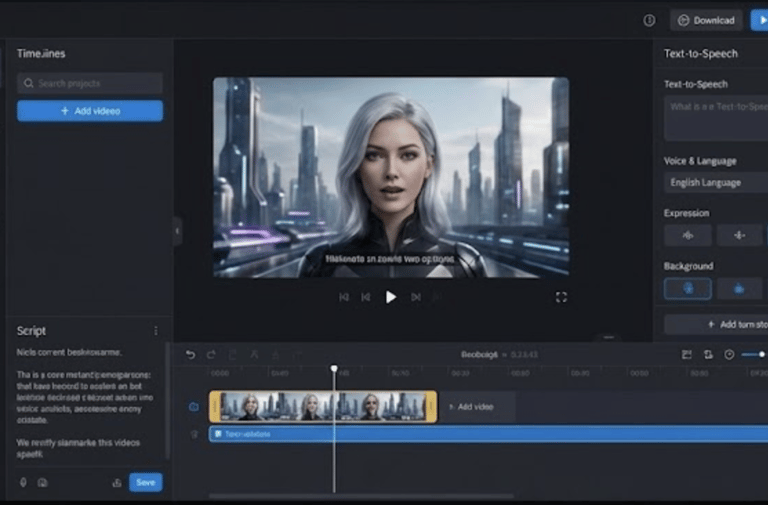768x505 pixels.
Task: Click the Download button
Action: (706, 21)
